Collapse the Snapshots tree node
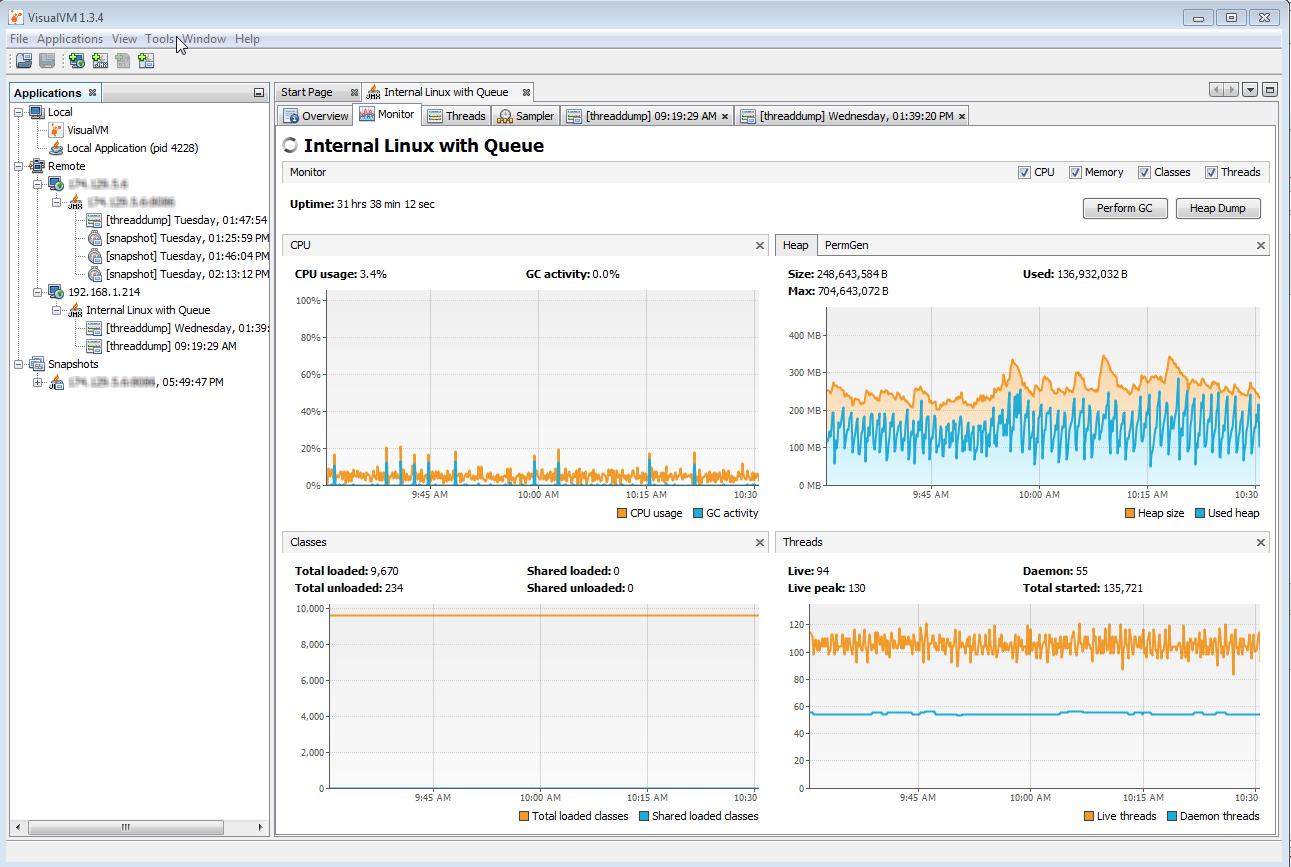 click(x=20, y=364)
